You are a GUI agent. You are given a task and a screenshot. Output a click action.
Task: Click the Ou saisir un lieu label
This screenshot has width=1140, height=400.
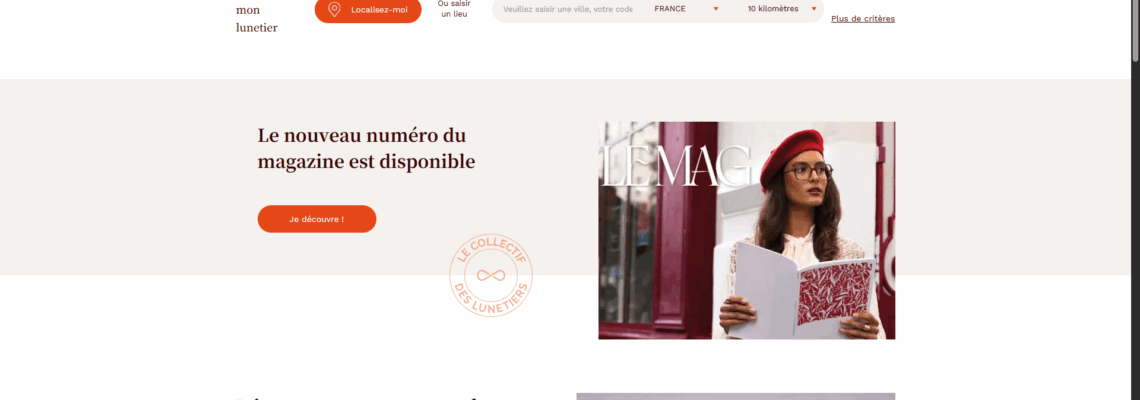pyautogui.click(x=454, y=9)
